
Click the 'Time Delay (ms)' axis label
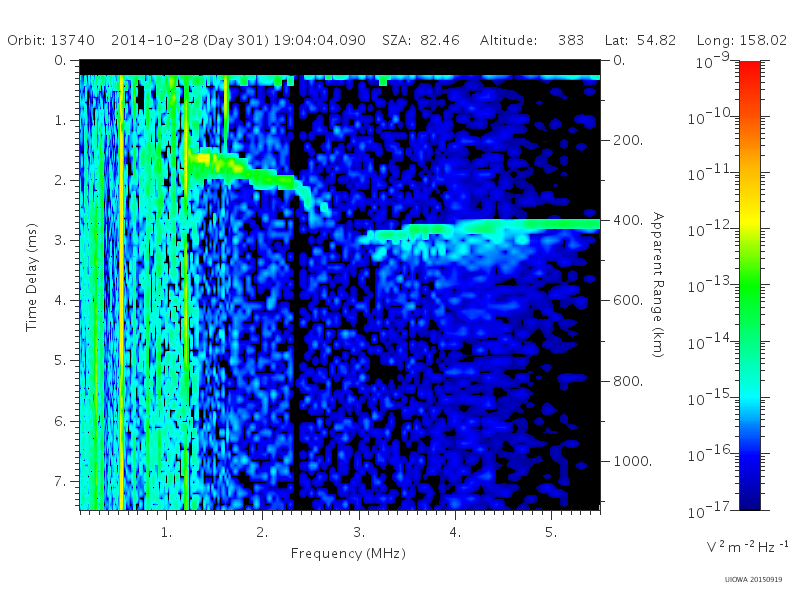point(32,278)
